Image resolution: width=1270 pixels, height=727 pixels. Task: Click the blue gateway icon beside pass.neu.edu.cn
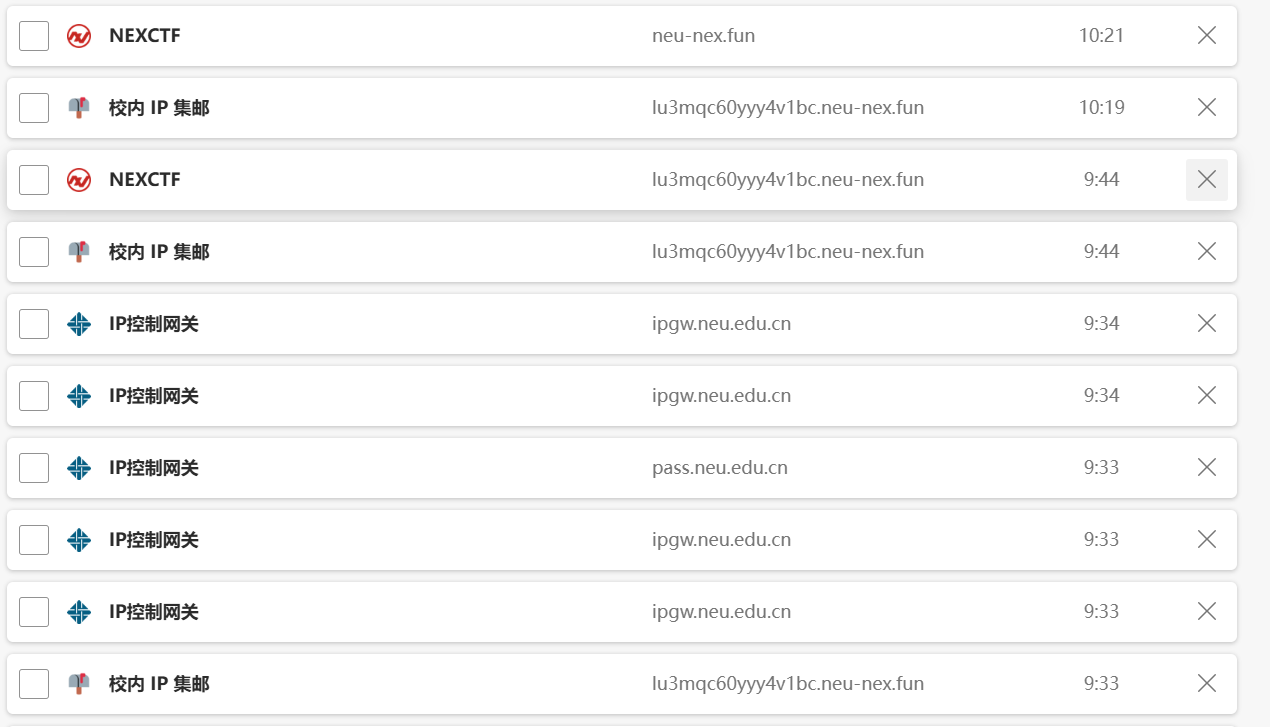tap(79, 468)
